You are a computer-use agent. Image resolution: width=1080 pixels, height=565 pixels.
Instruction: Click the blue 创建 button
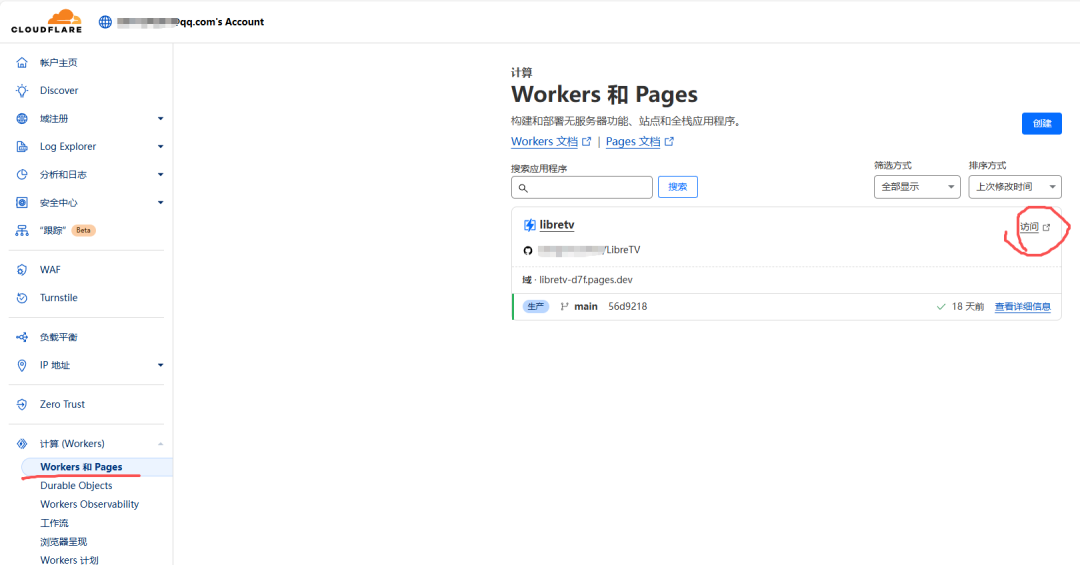pyautogui.click(x=1041, y=123)
